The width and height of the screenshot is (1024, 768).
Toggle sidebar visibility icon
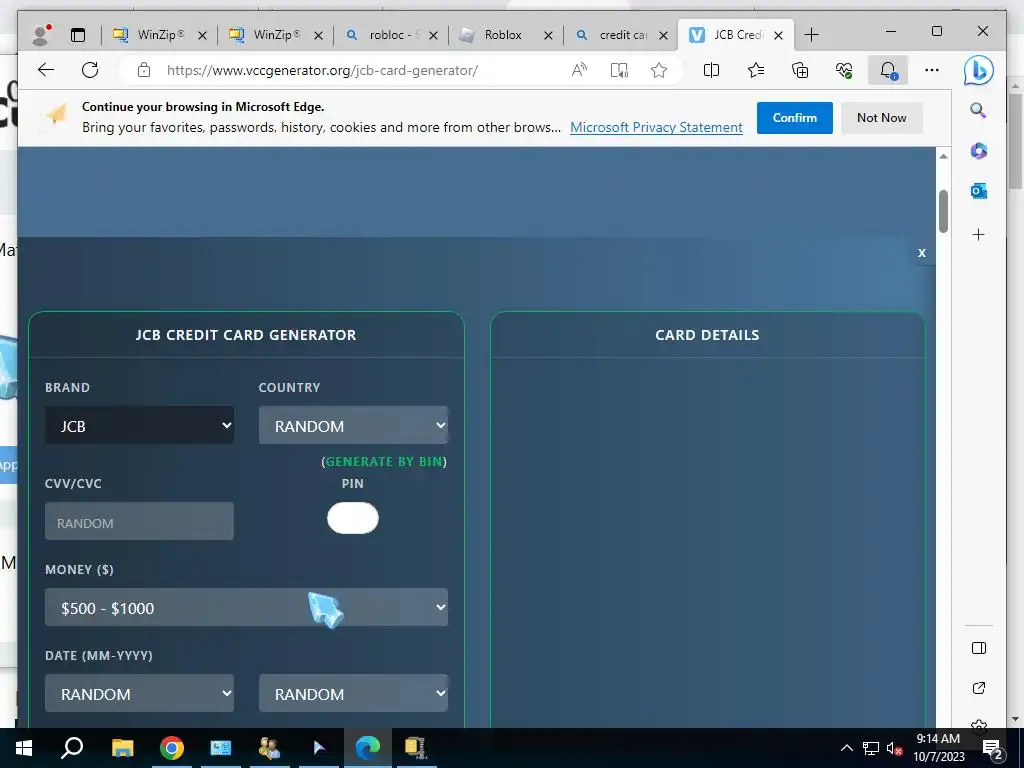pyautogui.click(x=978, y=648)
